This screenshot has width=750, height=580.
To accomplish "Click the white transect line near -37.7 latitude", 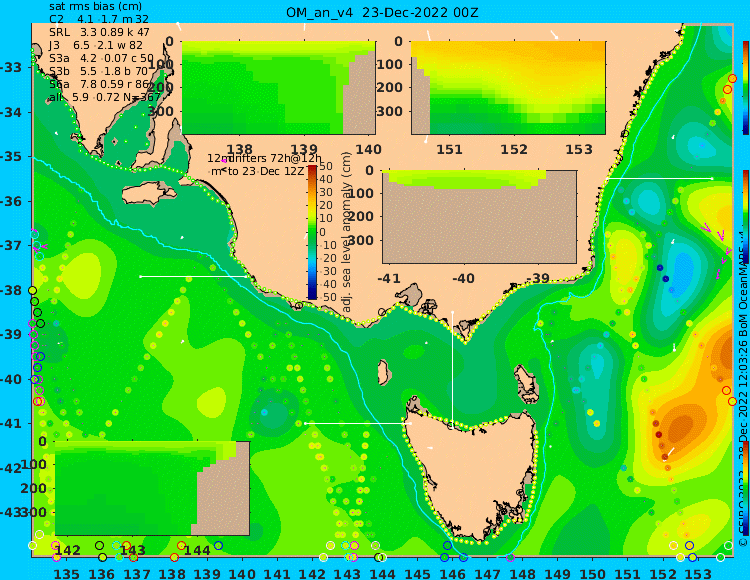I will [193, 276].
